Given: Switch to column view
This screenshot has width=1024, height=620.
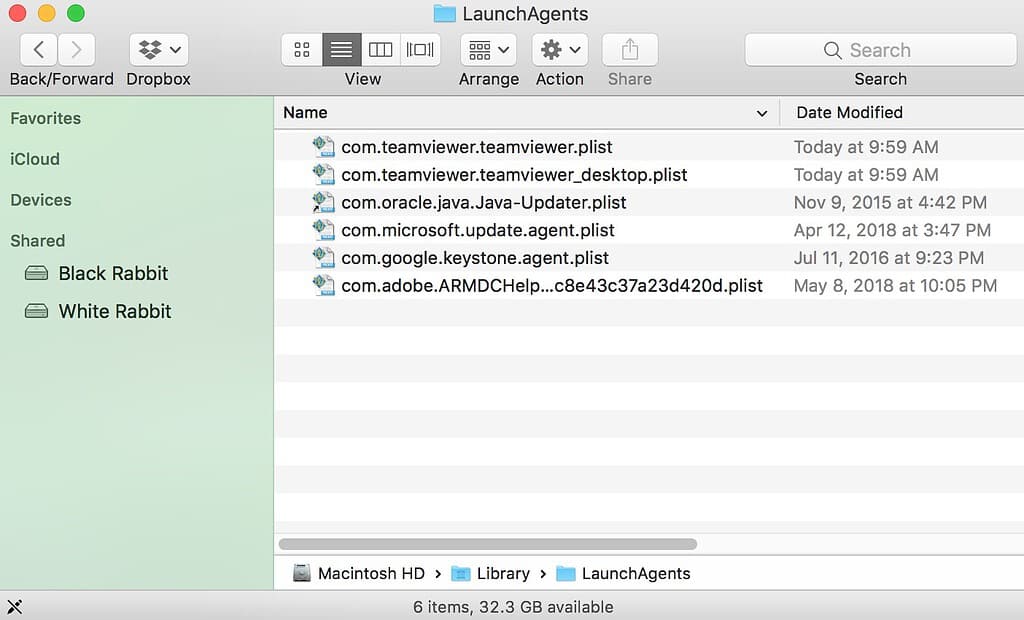Looking at the screenshot, I should 380,49.
